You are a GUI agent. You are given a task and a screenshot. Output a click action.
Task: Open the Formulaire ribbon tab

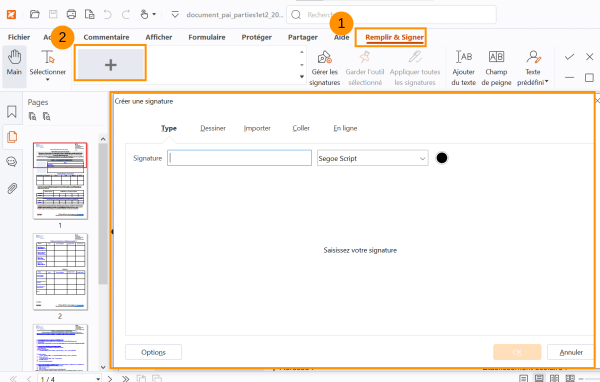(x=207, y=37)
